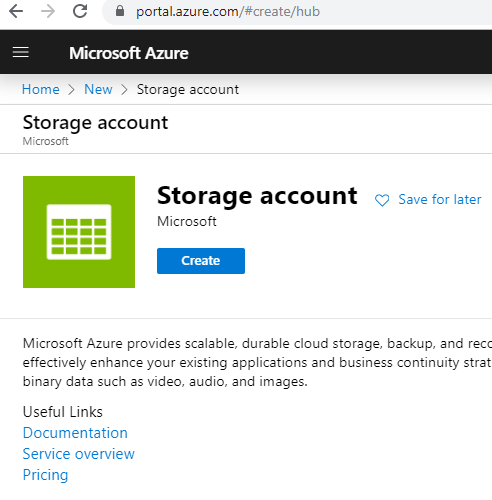Image resolution: width=492 pixels, height=500 pixels.
Task: Click the Save for later link
Action: (x=440, y=199)
